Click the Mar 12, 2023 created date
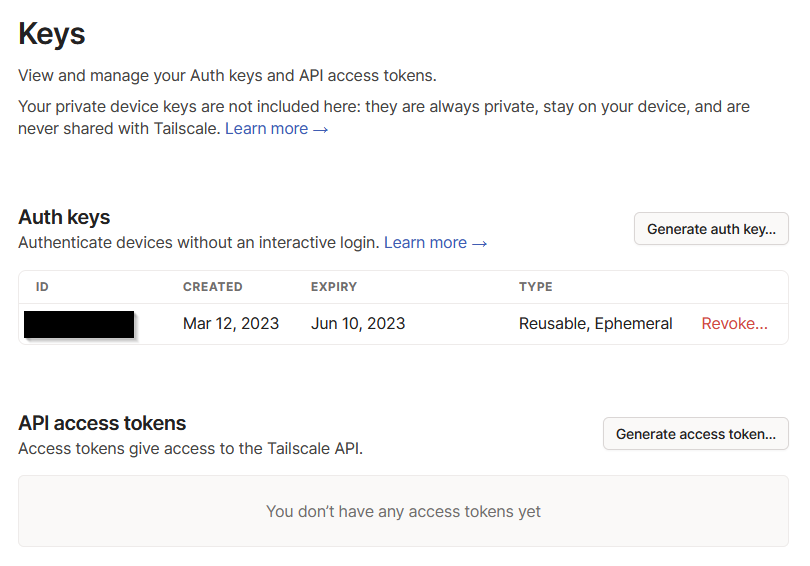This screenshot has width=810, height=566. 231,324
